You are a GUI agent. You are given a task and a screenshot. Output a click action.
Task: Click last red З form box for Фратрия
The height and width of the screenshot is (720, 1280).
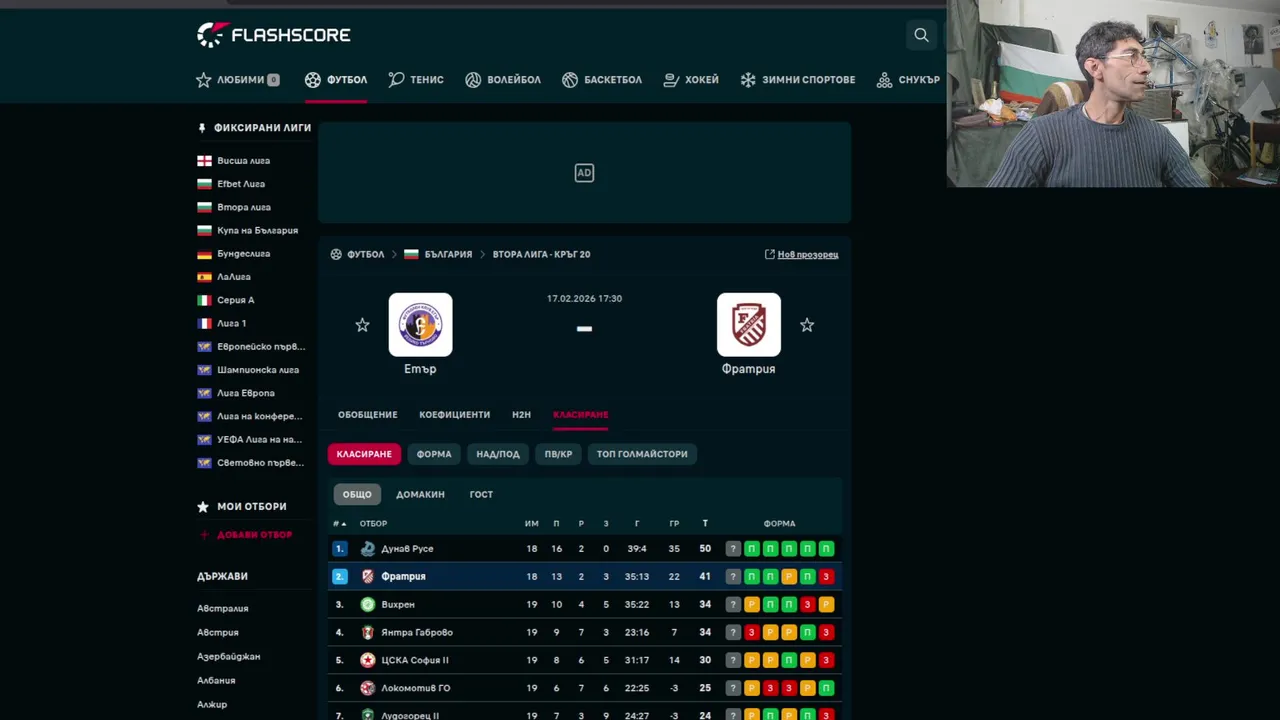tap(826, 576)
